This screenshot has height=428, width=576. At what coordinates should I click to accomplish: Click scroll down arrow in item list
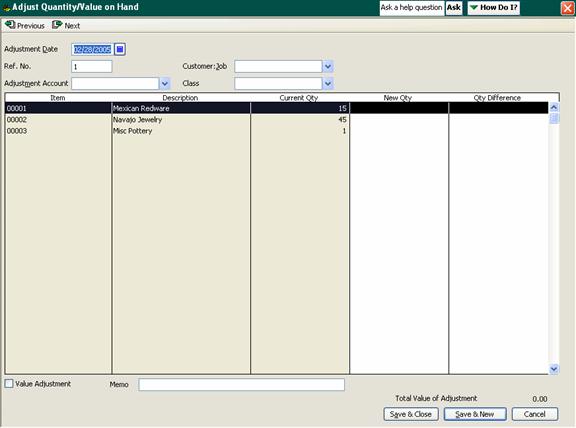click(554, 368)
